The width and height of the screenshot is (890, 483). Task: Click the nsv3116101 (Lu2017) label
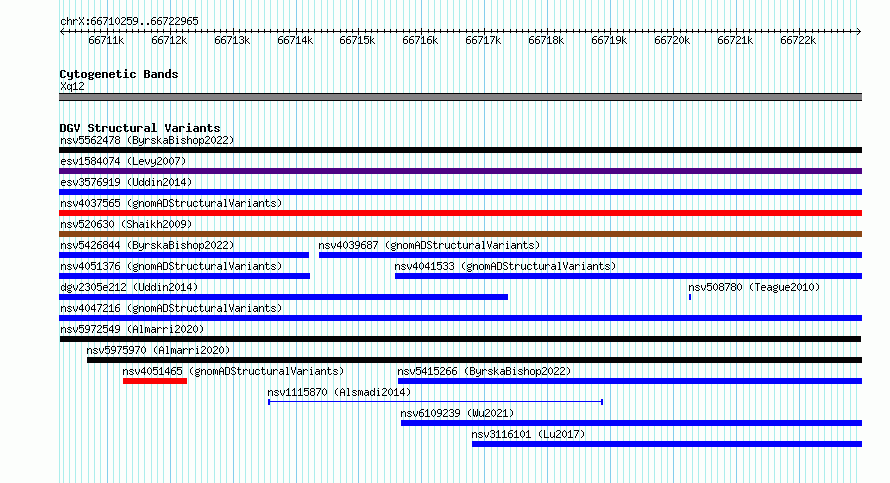(528, 434)
